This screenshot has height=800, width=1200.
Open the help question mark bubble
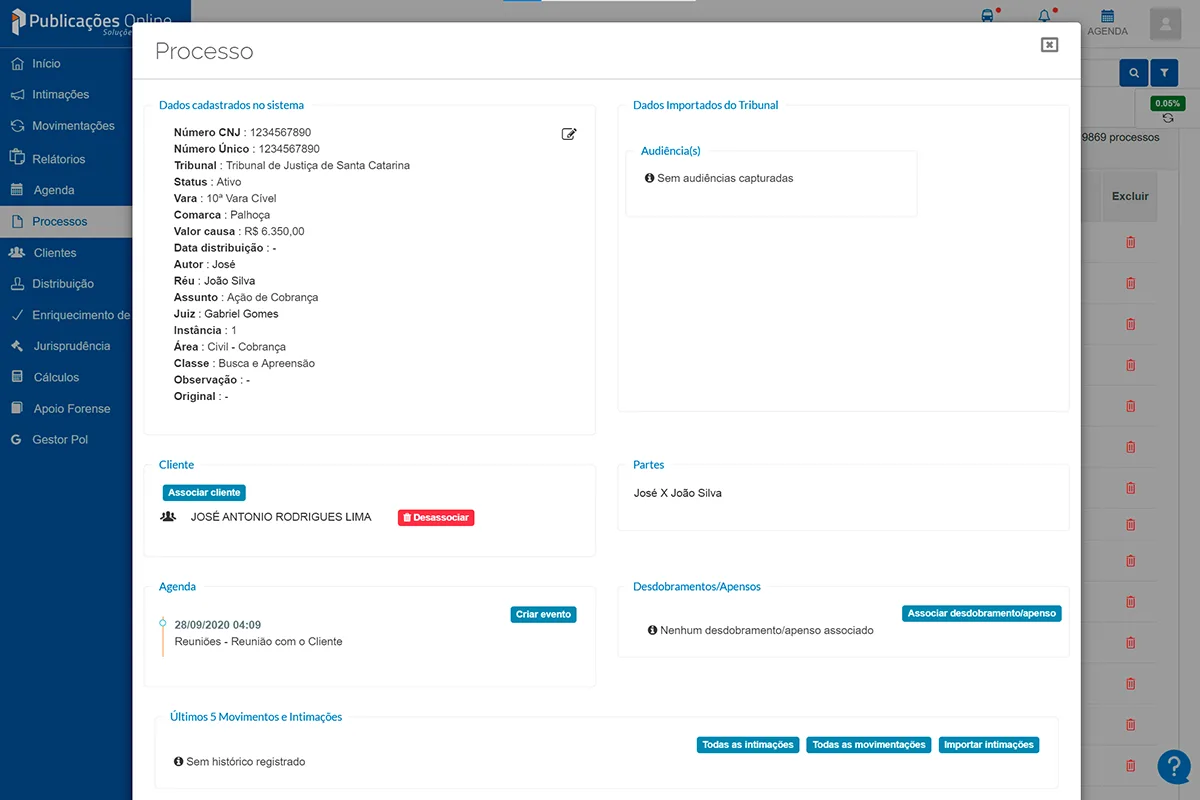pyautogui.click(x=1174, y=766)
